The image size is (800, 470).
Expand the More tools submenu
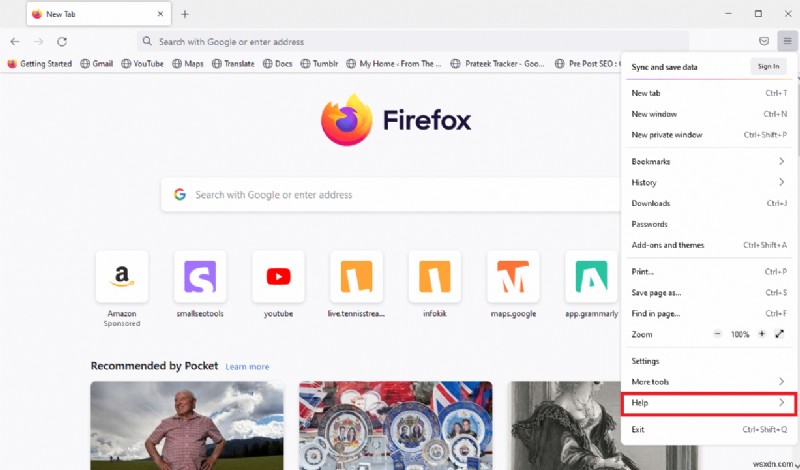coord(709,382)
